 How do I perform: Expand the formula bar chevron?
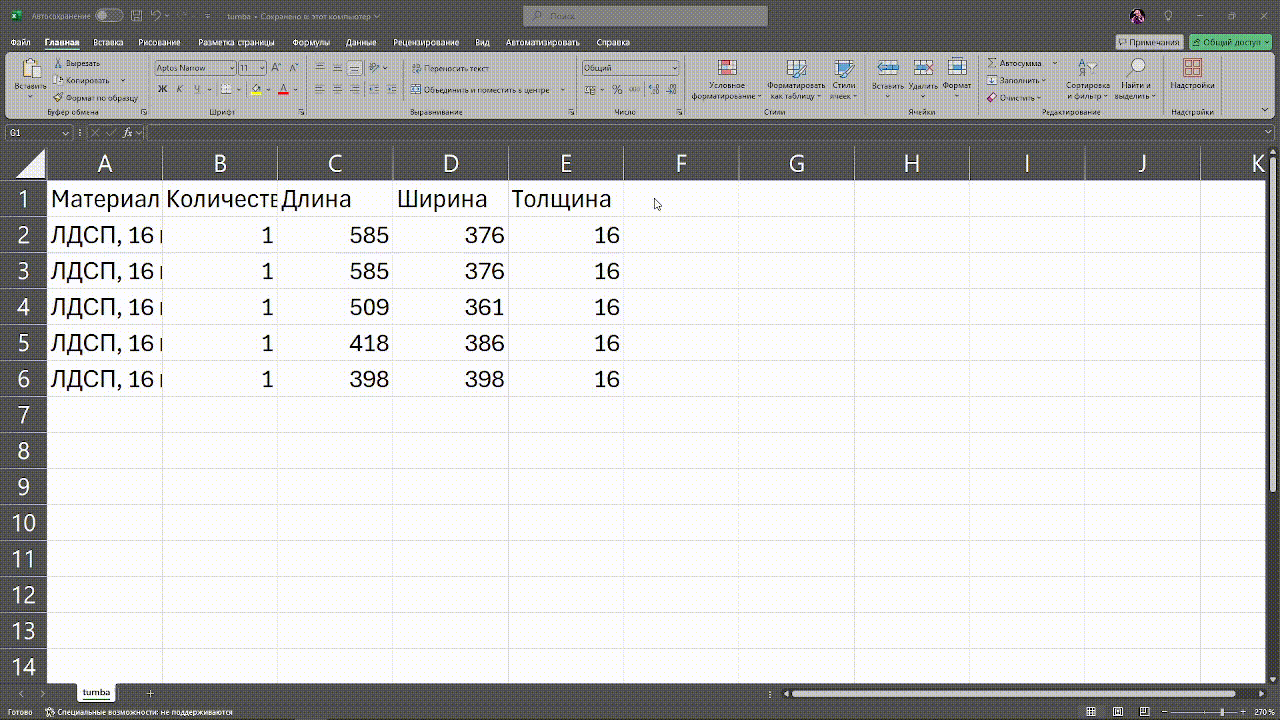[x=1268, y=133]
